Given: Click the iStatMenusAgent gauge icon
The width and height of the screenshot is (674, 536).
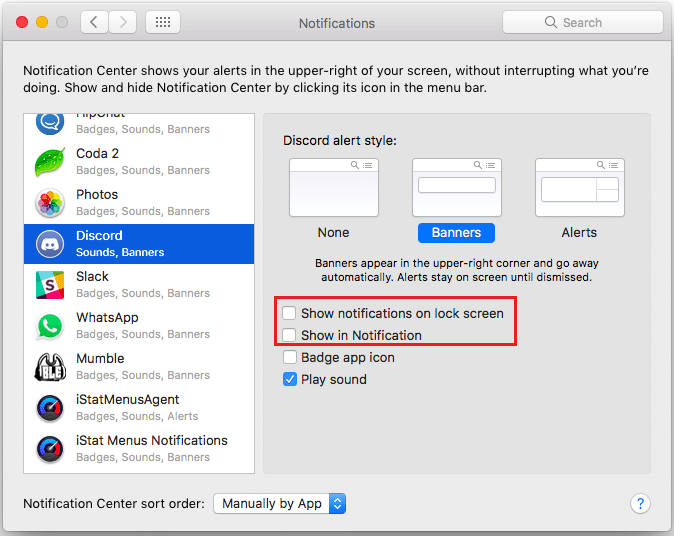Looking at the screenshot, I should click(50, 408).
